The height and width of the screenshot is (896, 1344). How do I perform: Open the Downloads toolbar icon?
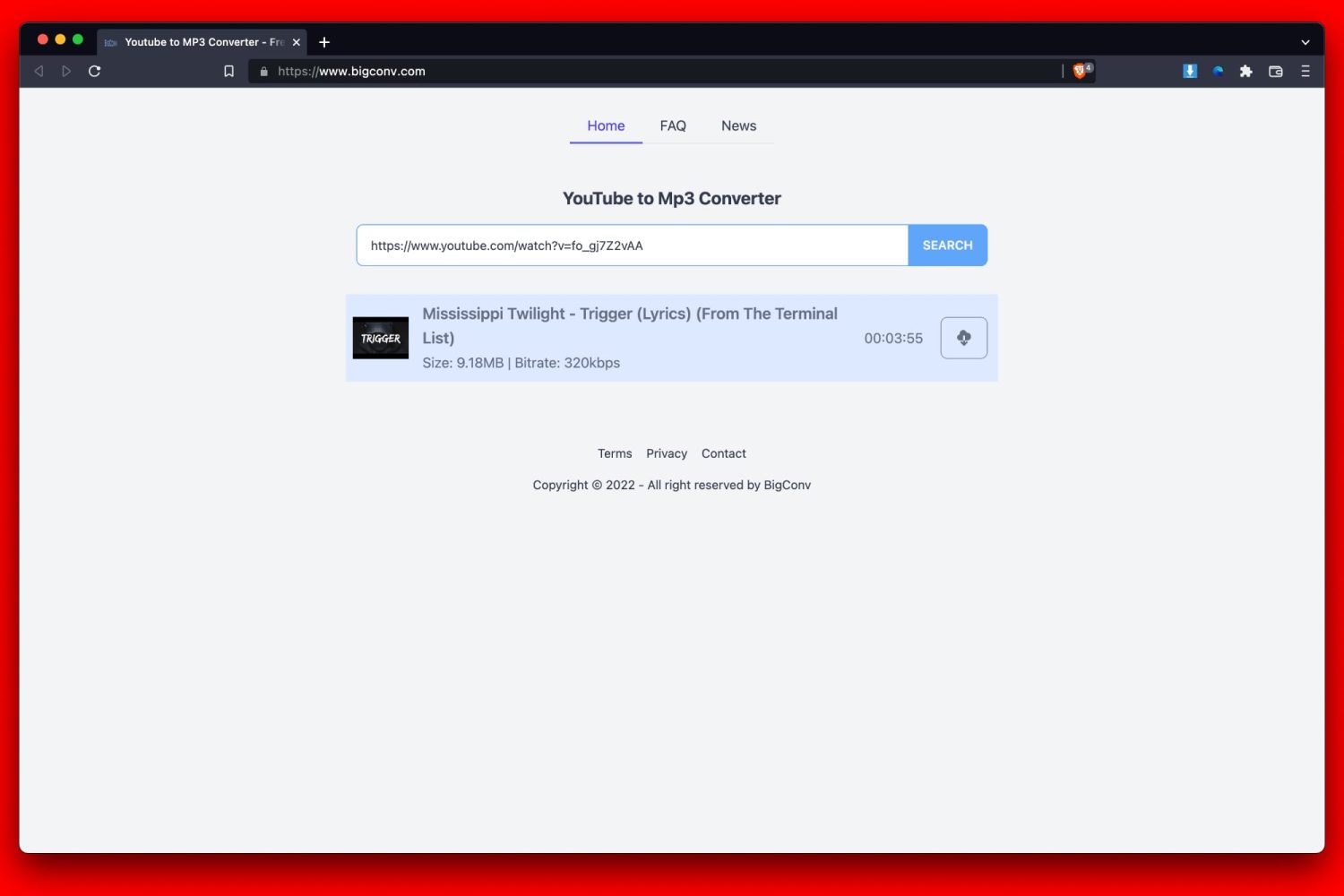point(1189,70)
